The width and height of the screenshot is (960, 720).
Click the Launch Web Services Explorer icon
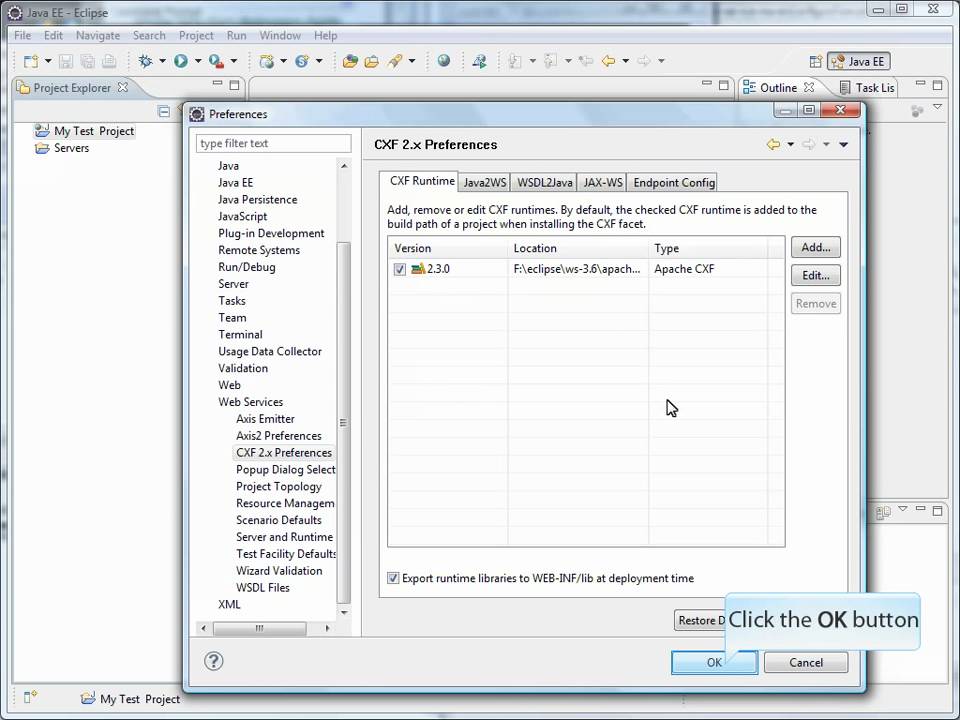[x=479, y=61]
